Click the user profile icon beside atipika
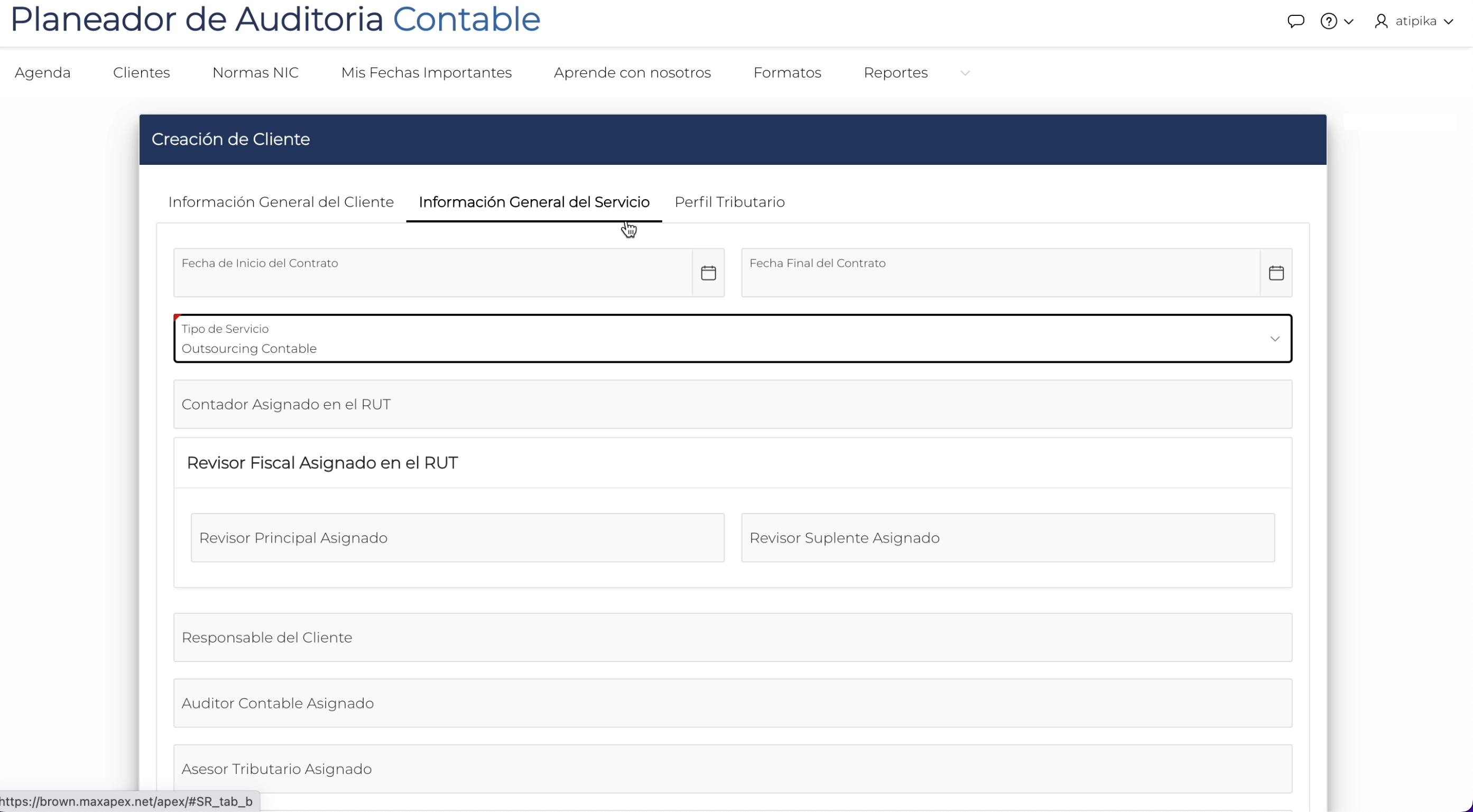 pos(1381,21)
